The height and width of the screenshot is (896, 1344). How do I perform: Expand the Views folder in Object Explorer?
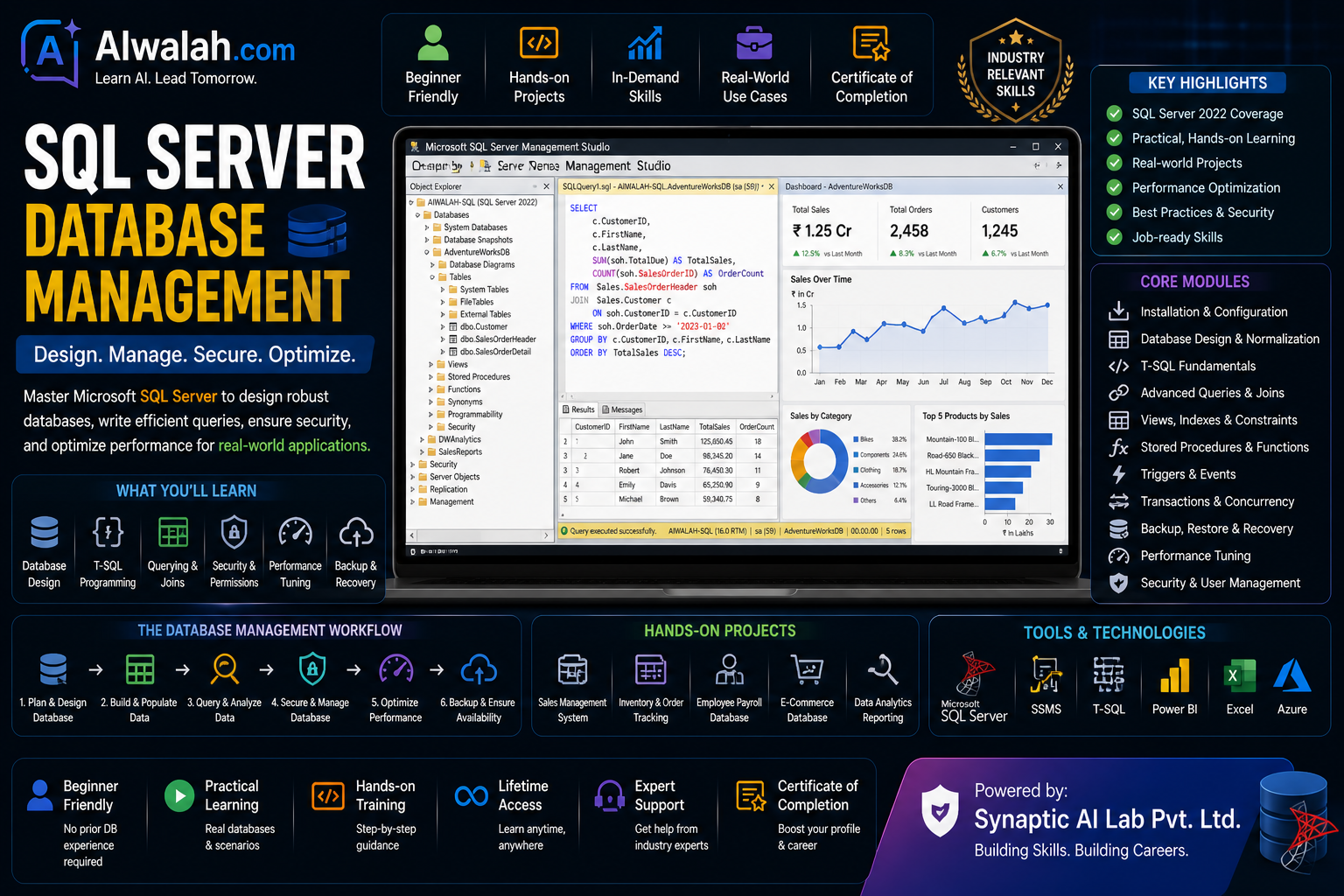(x=430, y=365)
